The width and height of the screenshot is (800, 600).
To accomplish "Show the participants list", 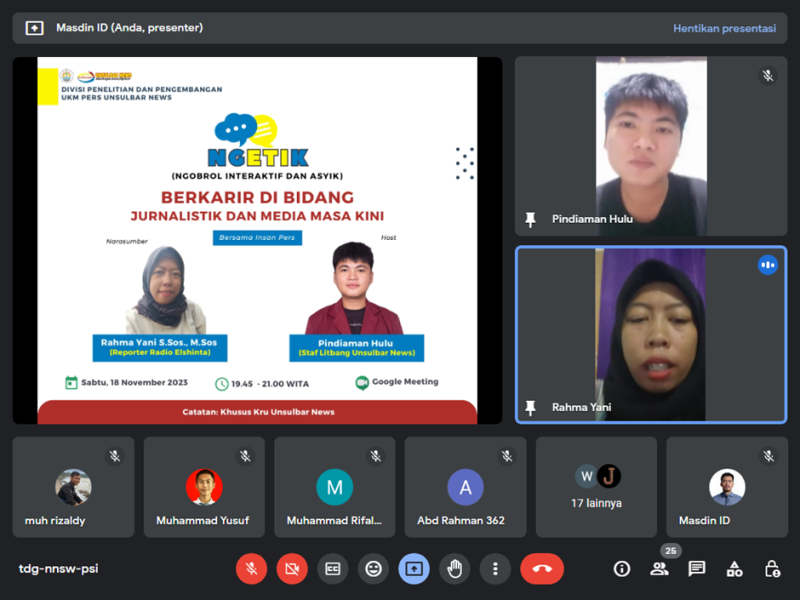I will (x=659, y=569).
